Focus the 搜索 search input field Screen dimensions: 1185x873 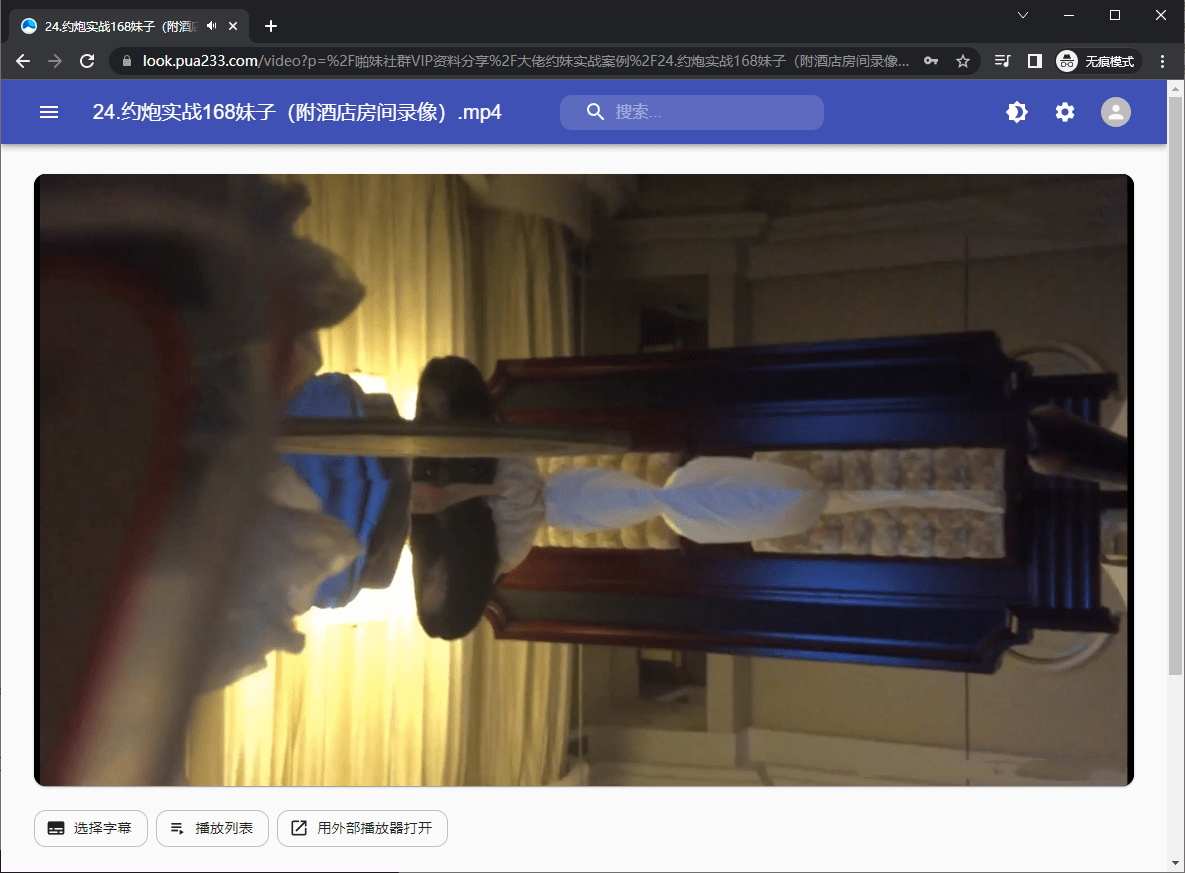click(710, 112)
